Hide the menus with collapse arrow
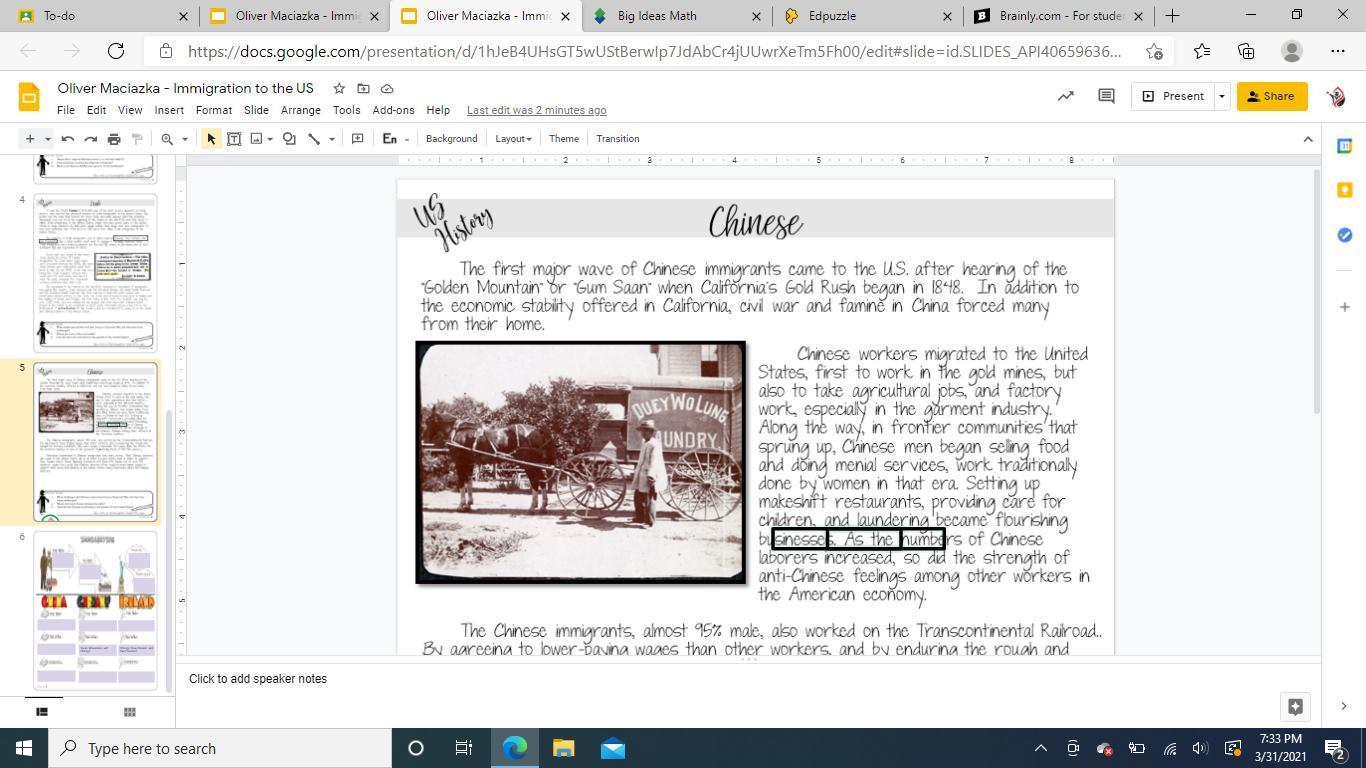Viewport: 1366px width, 768px height. 1307,139
